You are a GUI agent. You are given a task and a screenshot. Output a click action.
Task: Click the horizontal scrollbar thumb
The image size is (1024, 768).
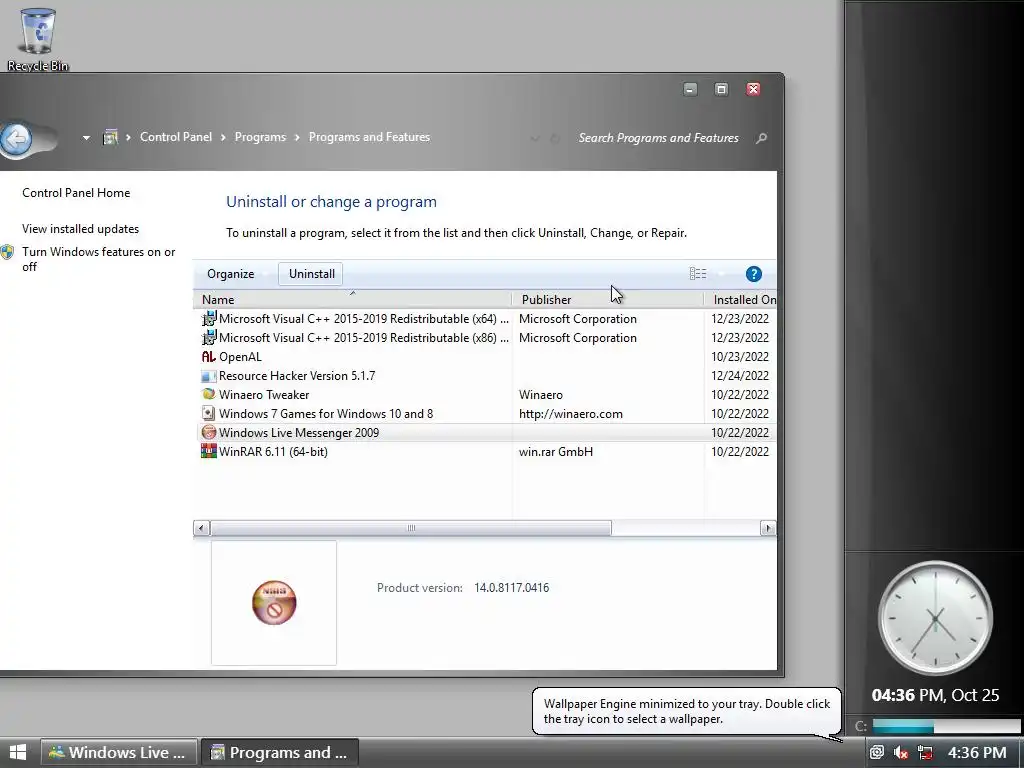click(x=411, y=528)
